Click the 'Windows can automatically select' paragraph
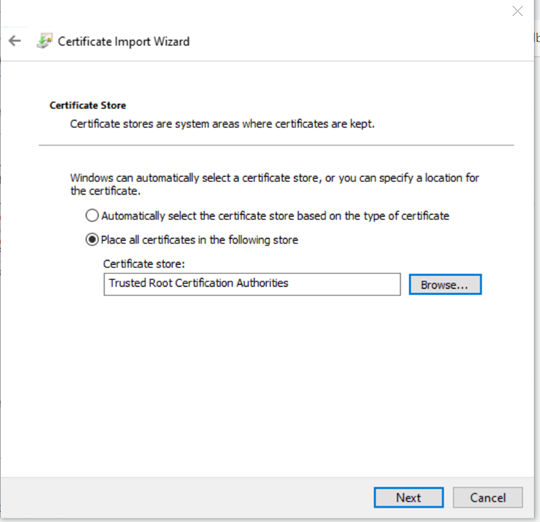 274,184
